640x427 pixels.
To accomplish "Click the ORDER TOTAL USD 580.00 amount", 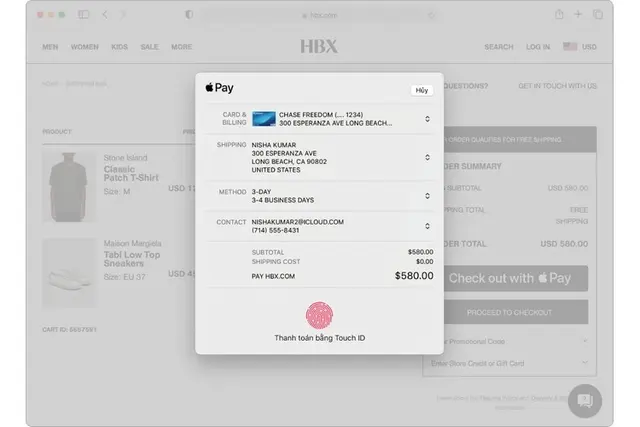I will pos(564,244).
